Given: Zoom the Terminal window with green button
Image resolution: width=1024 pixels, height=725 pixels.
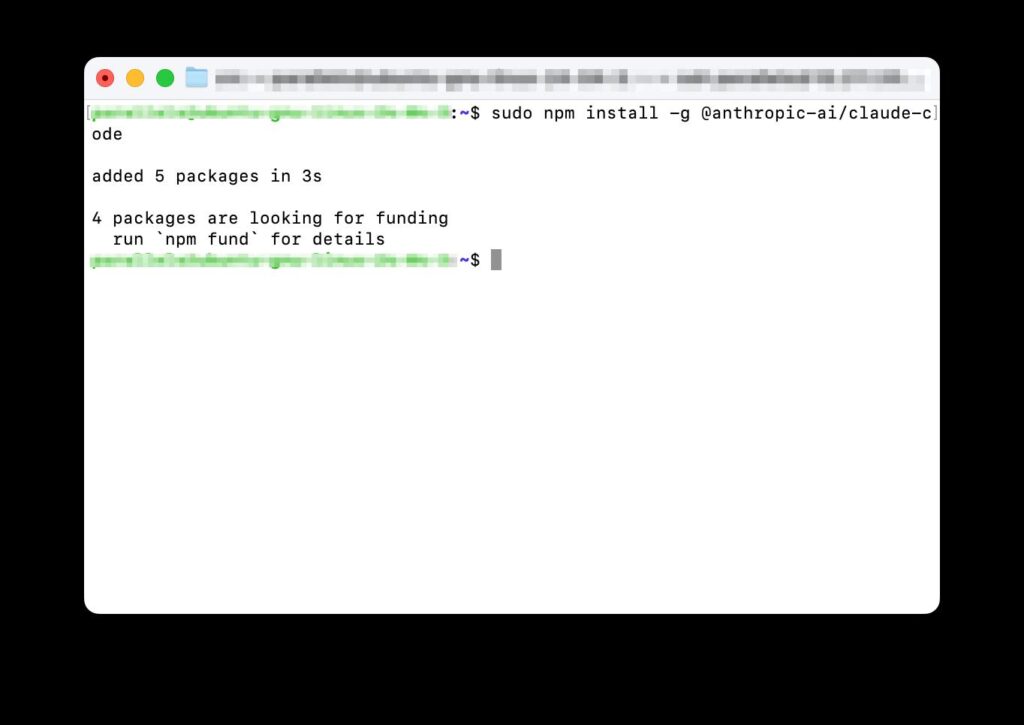Looking at the screenshot, I should [165, 78].
